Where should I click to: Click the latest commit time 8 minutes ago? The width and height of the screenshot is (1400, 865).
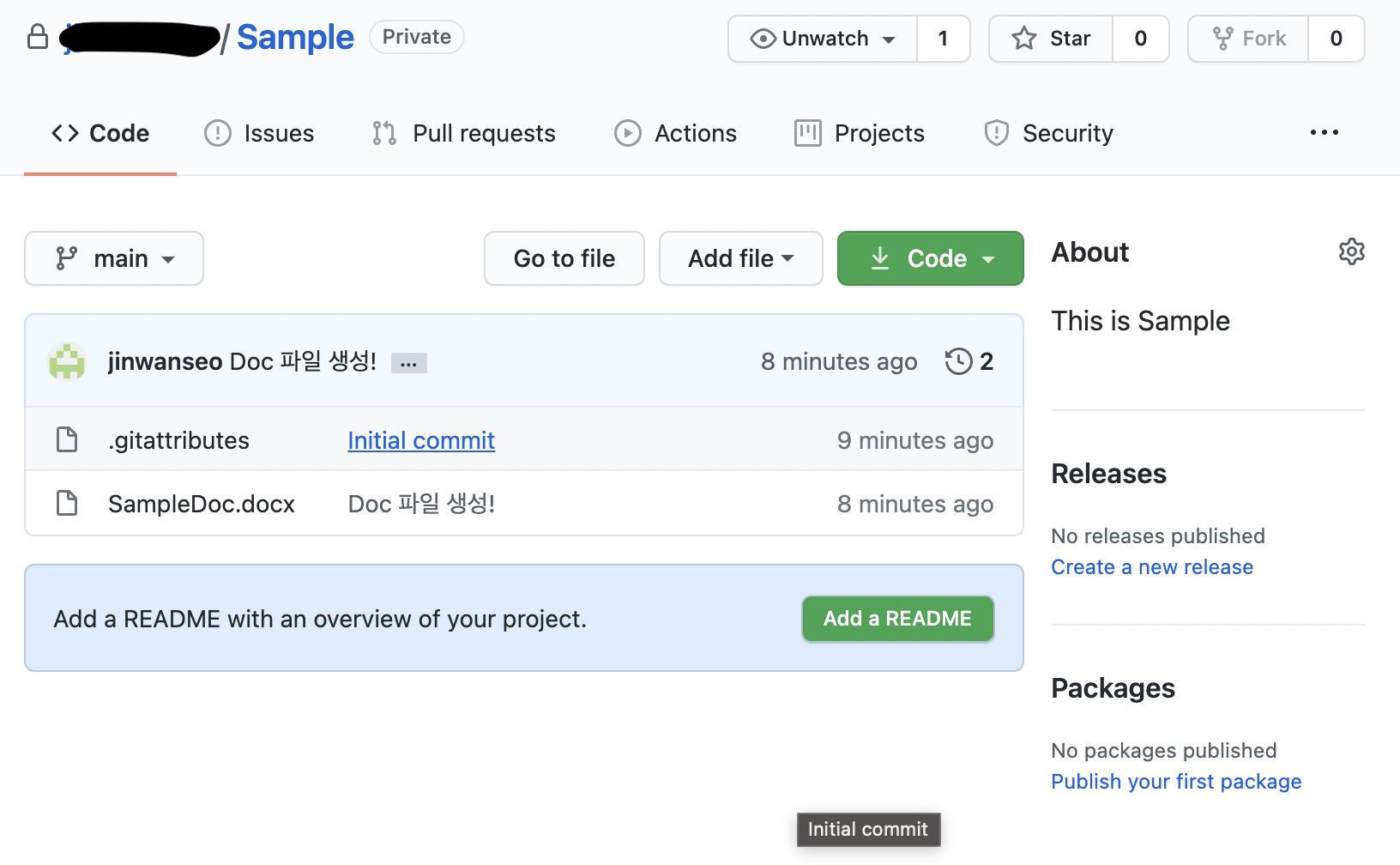839,361
